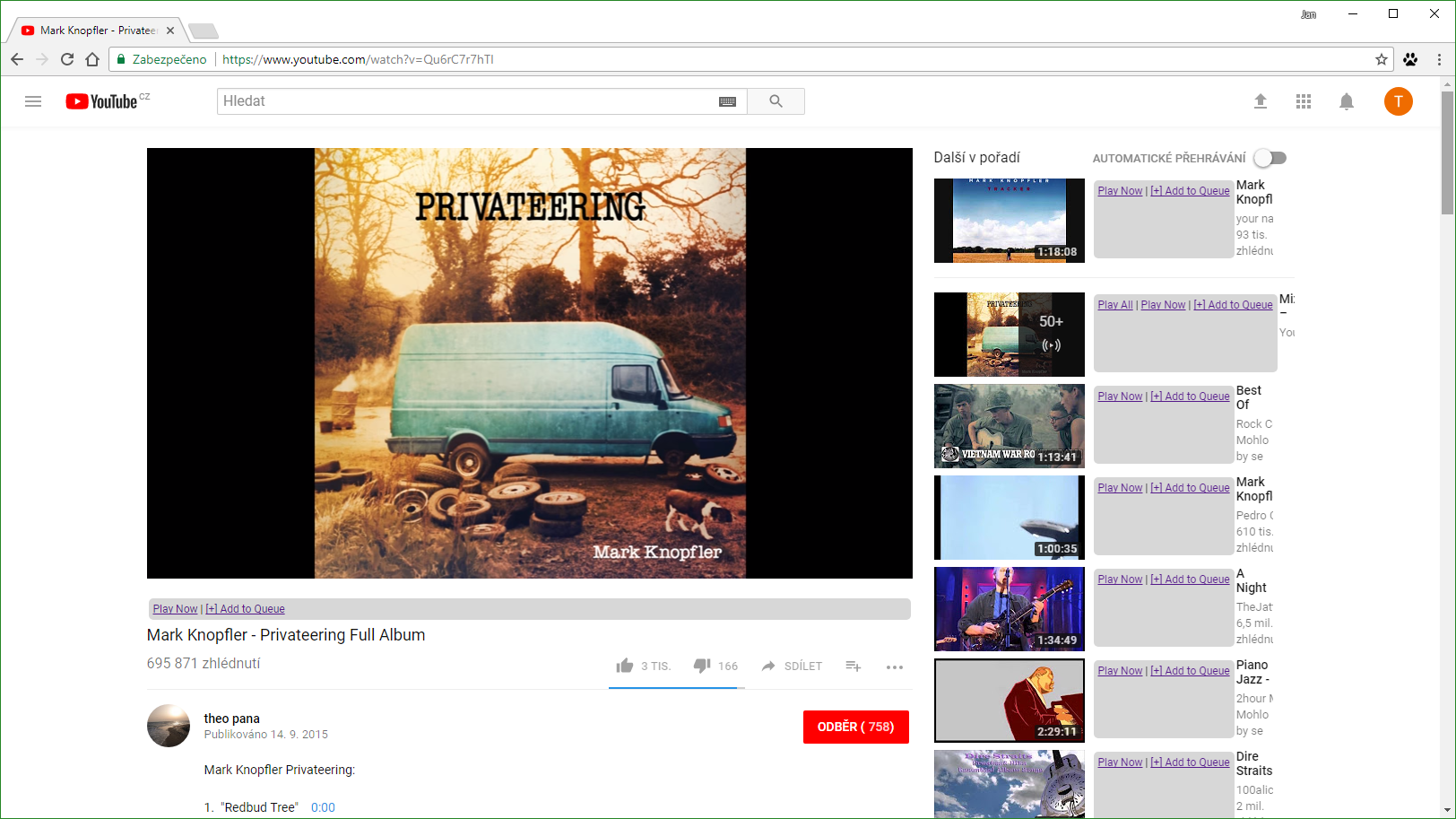1456x819 pixels.
Task: Open the Dire Straits album thumbnail
Action: 1009,784
